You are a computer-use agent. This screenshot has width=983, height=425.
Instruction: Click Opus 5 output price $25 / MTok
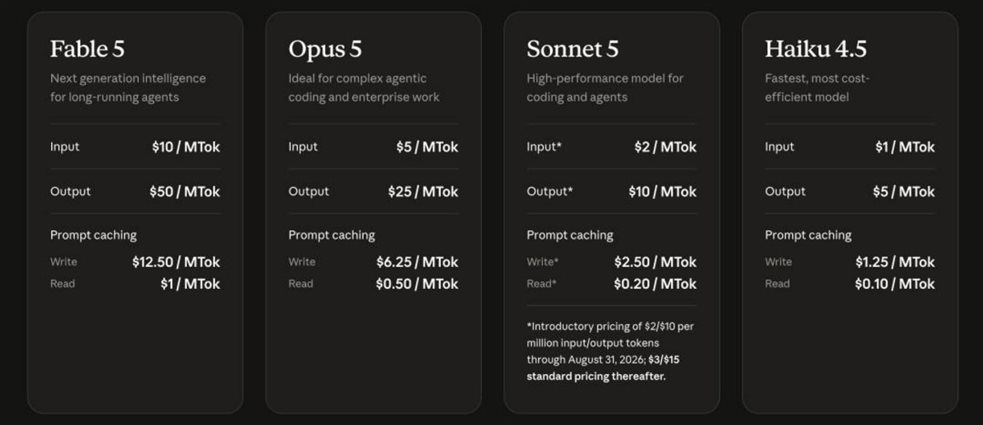point(423,191)
